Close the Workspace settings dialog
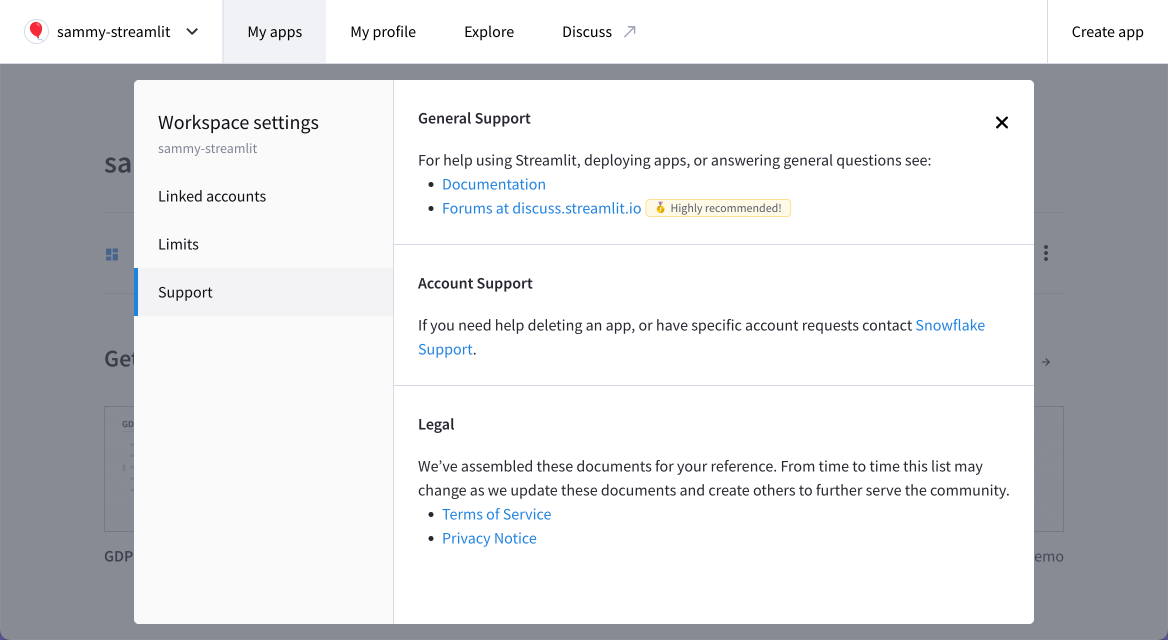Viewport: 1168px width, 640px height. coord(1001,122)
